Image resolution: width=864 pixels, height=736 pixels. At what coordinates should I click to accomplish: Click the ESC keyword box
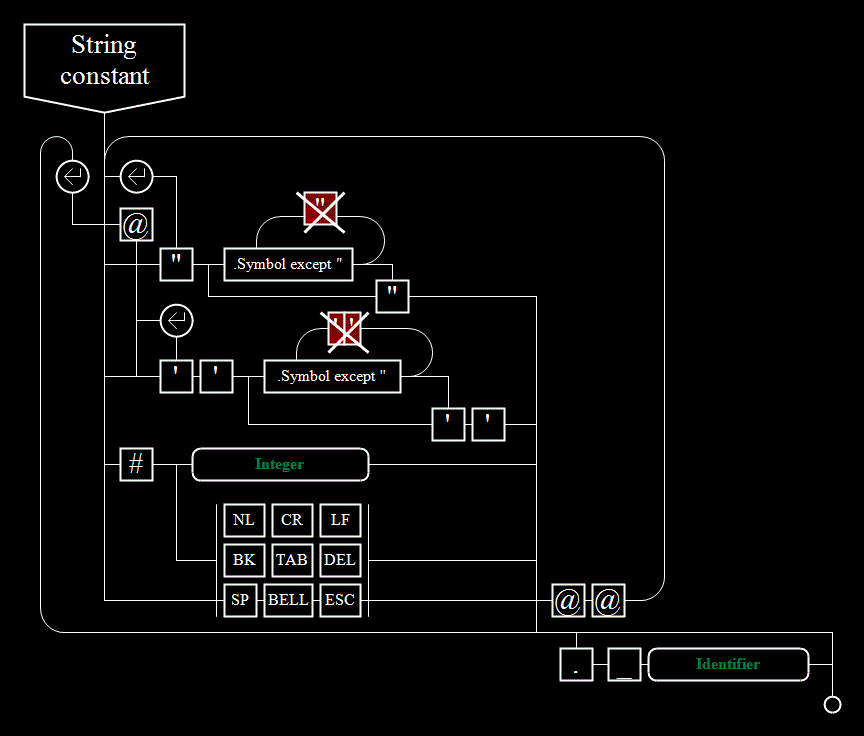340,600
